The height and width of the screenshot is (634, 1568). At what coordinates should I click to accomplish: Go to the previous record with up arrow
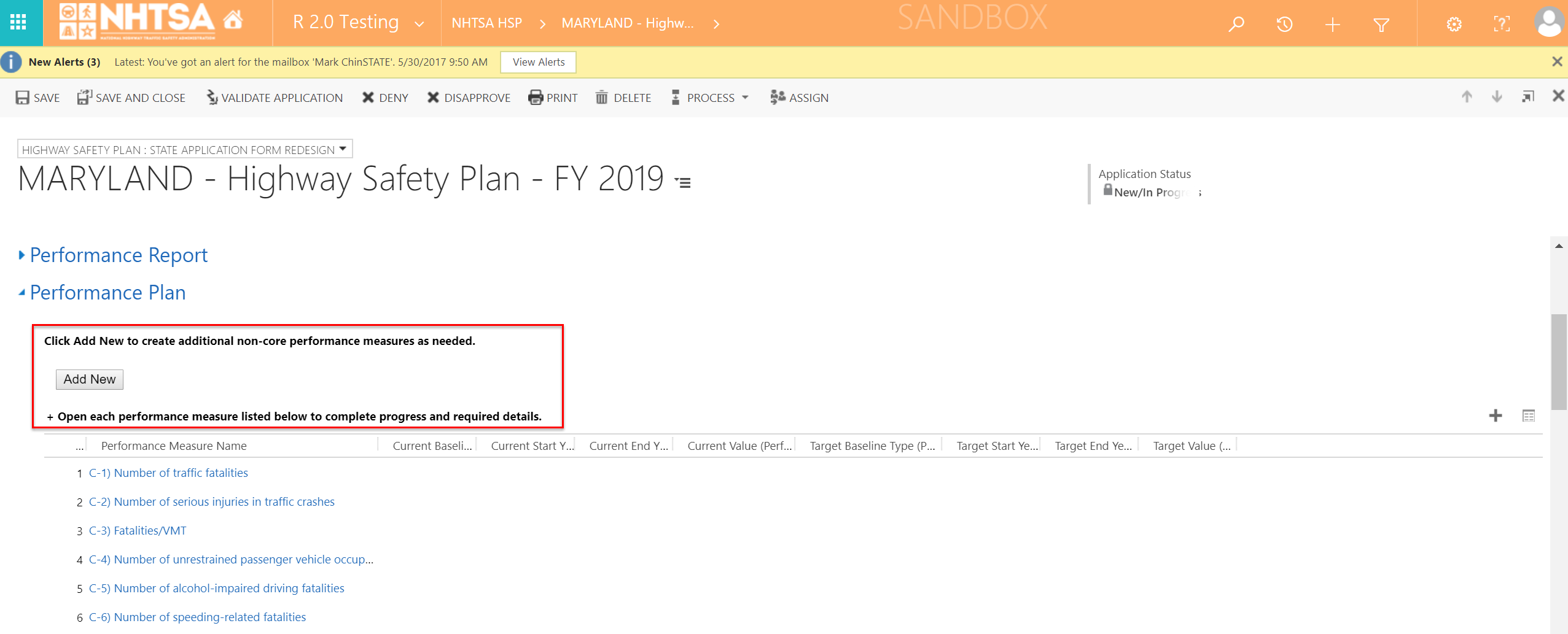click(1467, 96)
